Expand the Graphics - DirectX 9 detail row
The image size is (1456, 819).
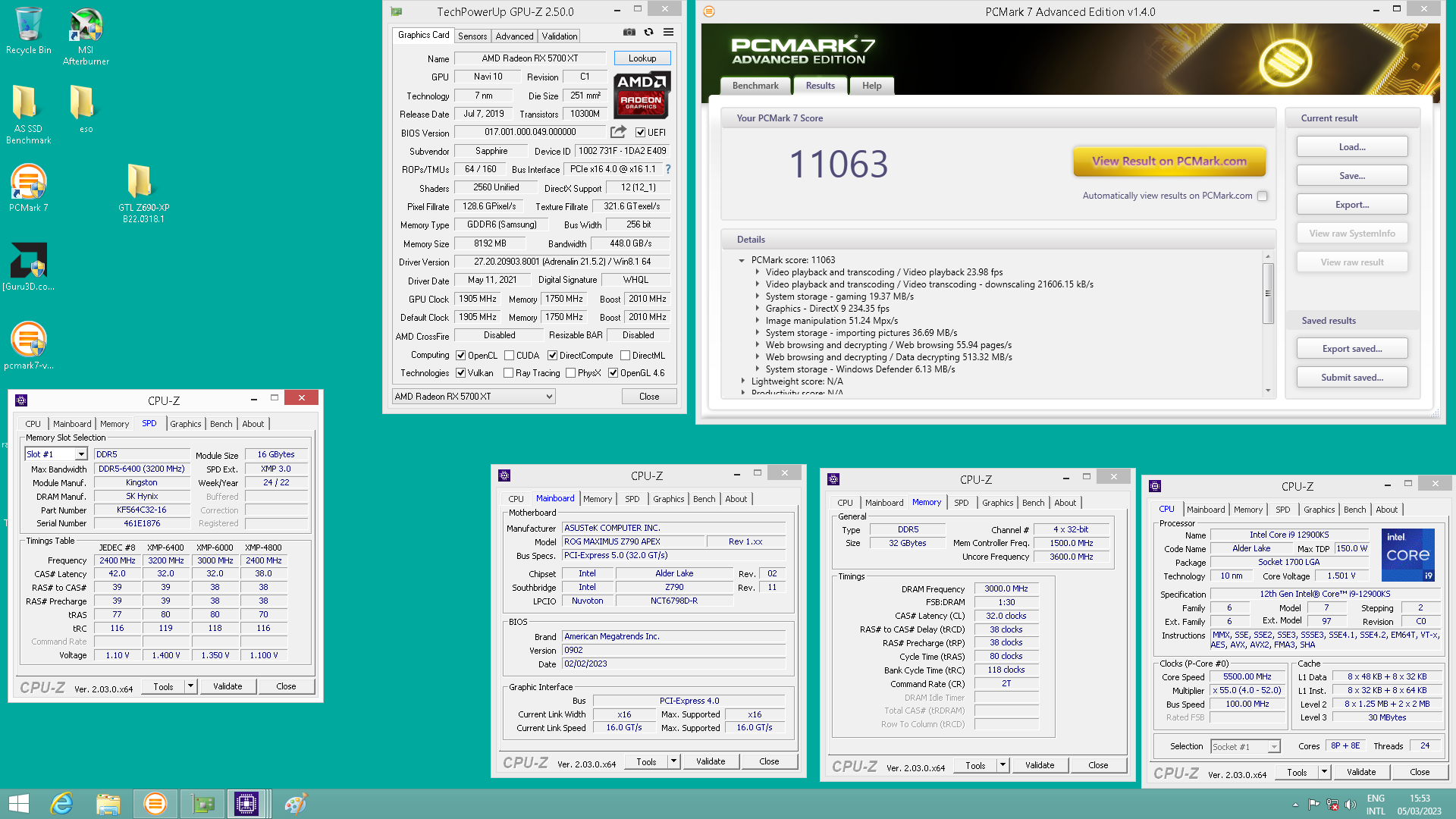click(757, 309)
